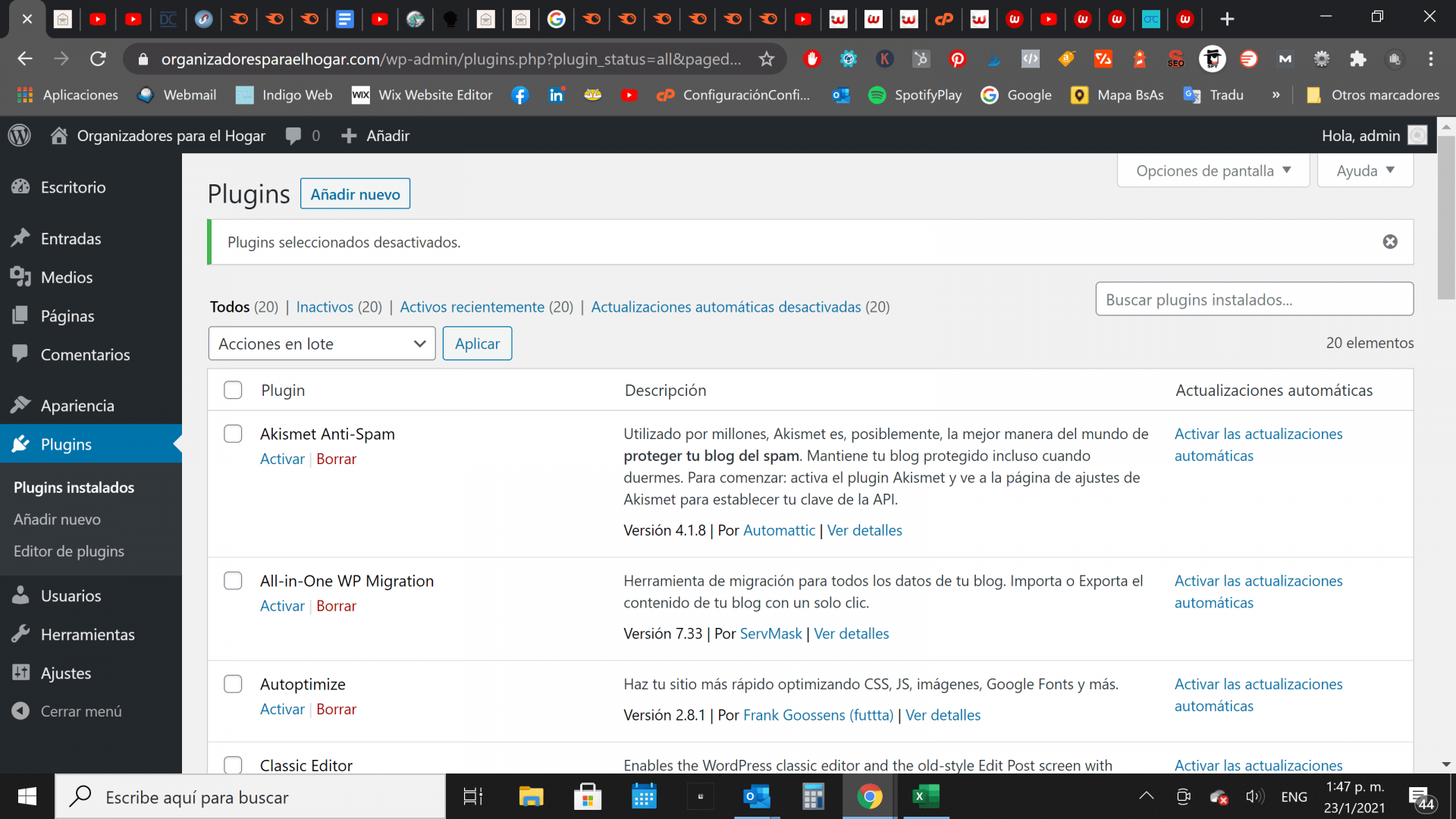Open Automattic author link
Screen dimensions: 1456x819
tap(779, 531)
